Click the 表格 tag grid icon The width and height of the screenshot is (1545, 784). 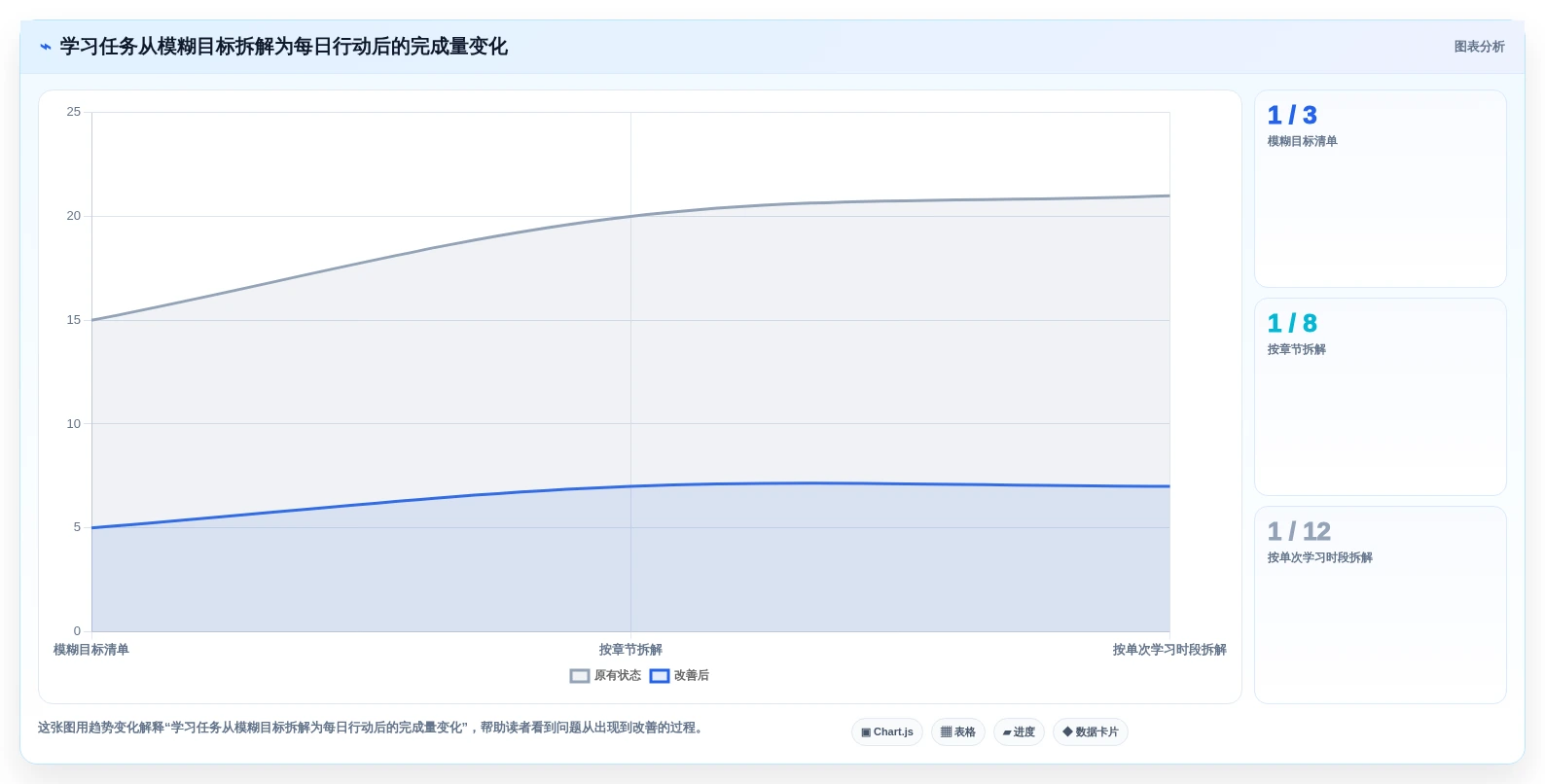coord(946,732)
